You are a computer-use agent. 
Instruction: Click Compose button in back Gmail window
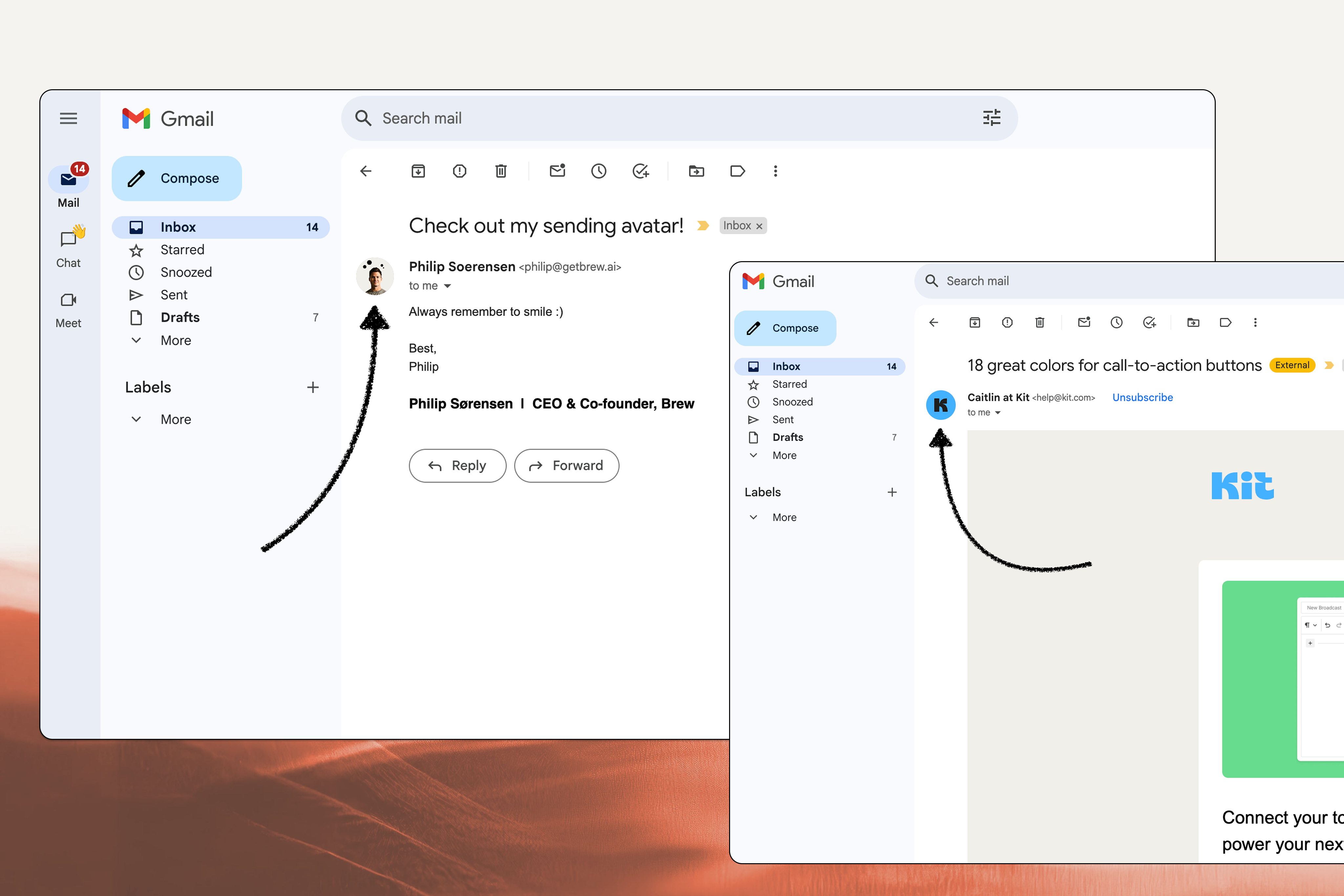[x=177, y=178]
